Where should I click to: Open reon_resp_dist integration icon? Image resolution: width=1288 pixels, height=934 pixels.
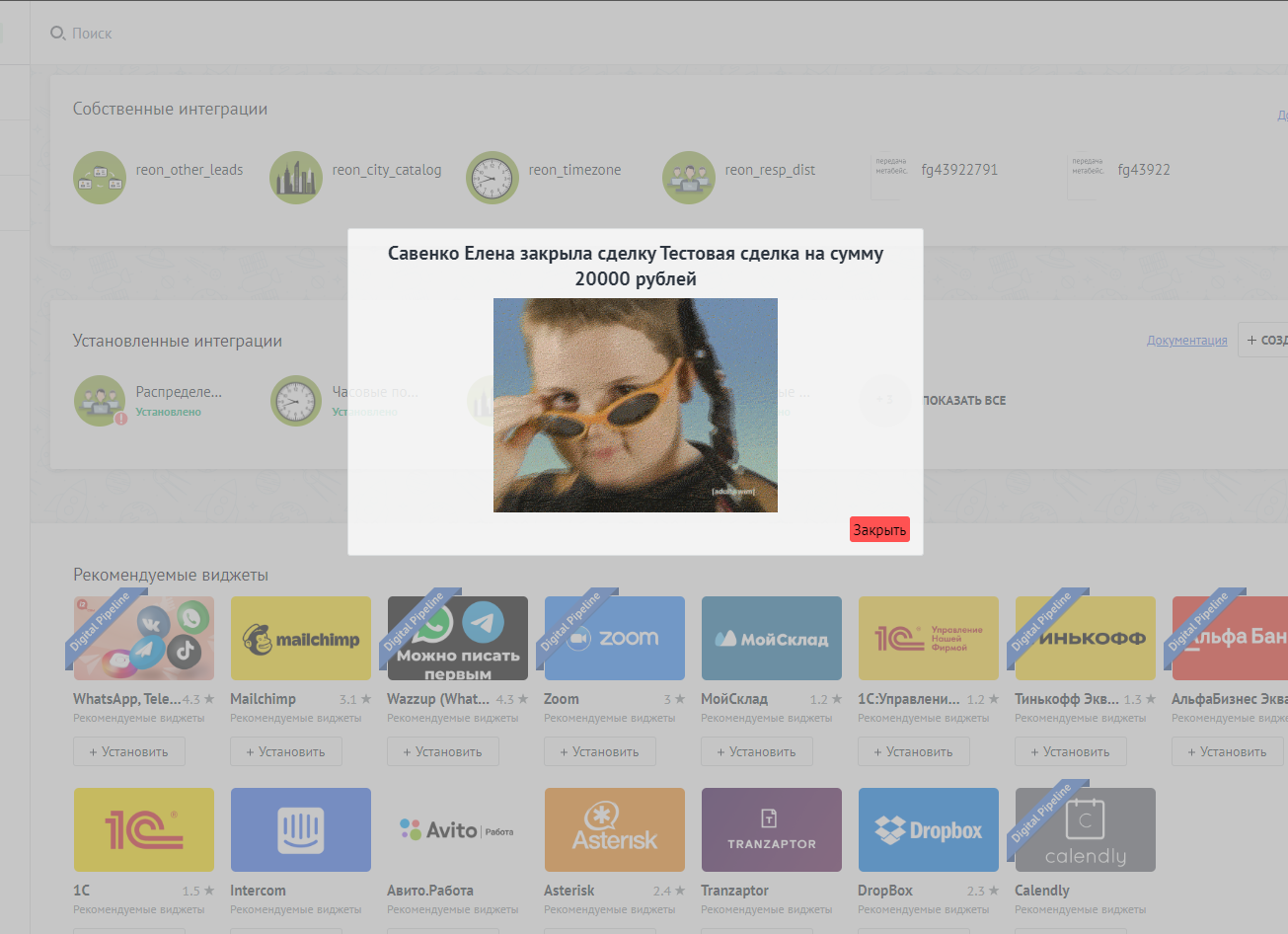pyautogui.click(x=689, y=178)
